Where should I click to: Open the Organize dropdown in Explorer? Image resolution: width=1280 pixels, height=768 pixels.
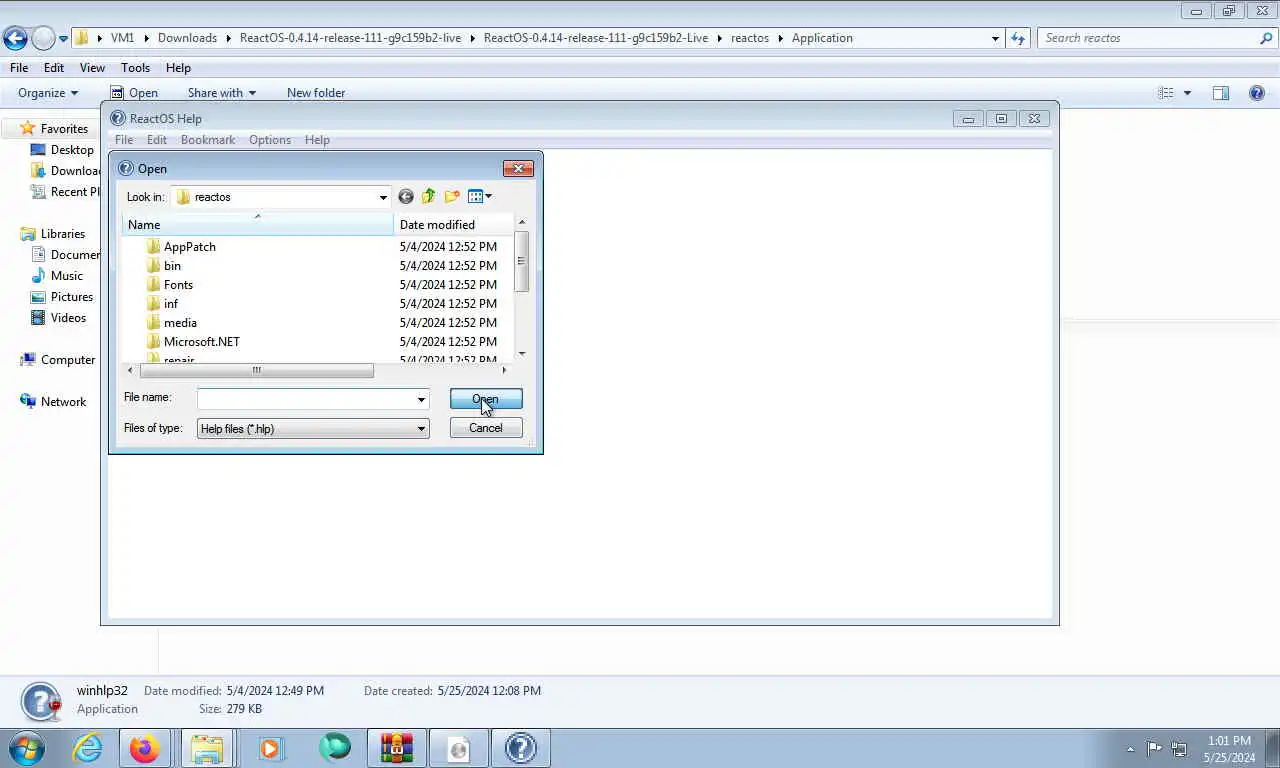(48, 93)
